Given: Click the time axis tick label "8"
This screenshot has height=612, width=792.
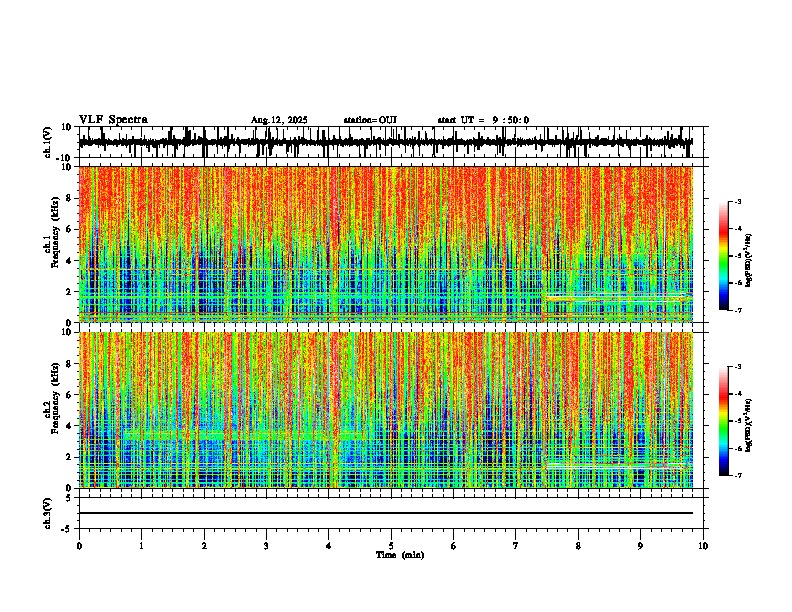Looking at the screenshot, I should tap(578, 546).
